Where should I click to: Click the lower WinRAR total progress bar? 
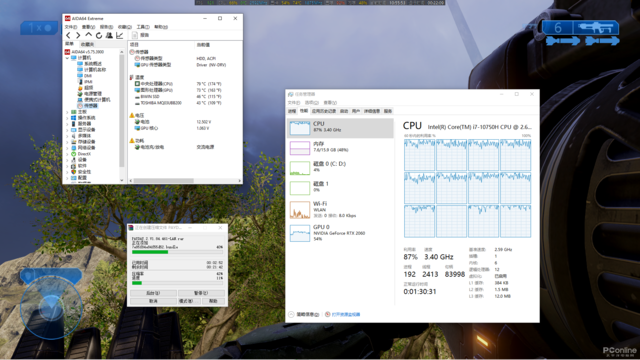177,283
